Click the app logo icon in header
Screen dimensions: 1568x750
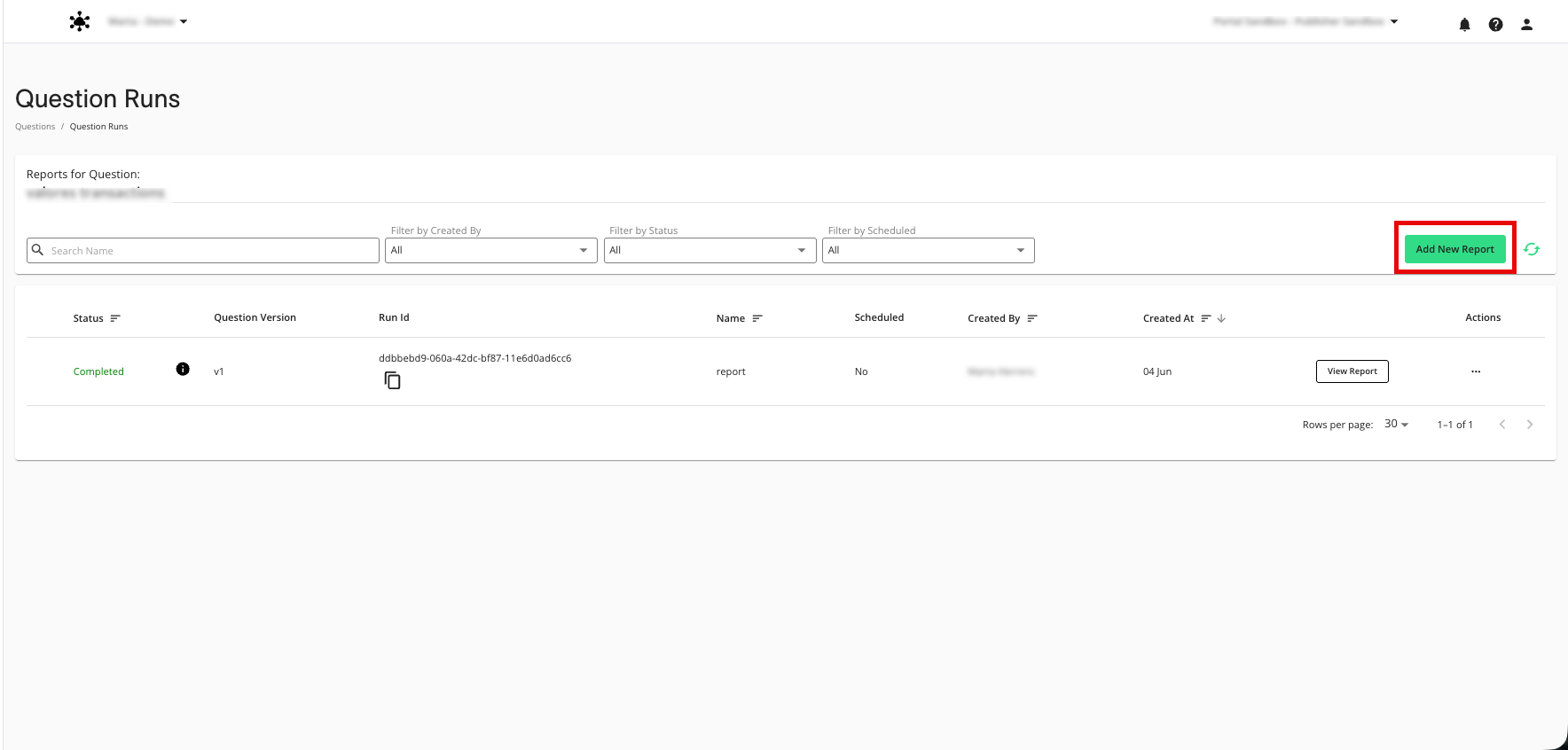[80, 22]
